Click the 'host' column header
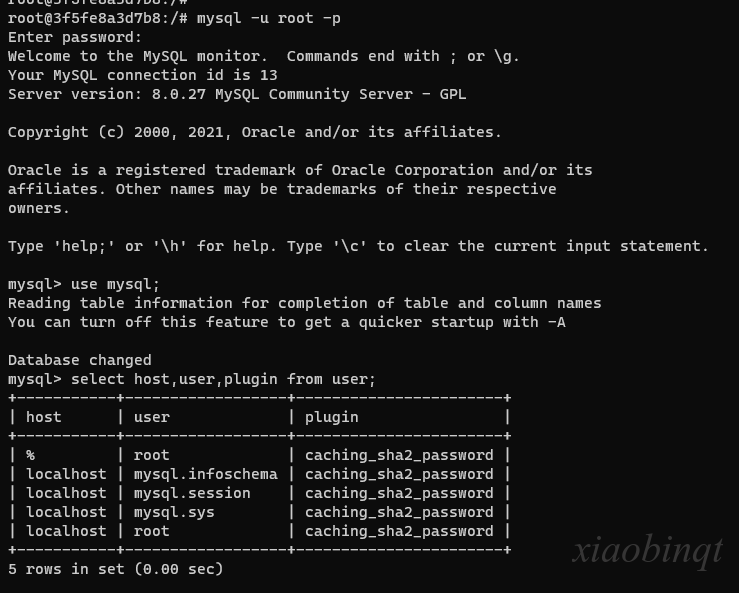The height and width of the screenshot is (593, 739). click(44, 417)
